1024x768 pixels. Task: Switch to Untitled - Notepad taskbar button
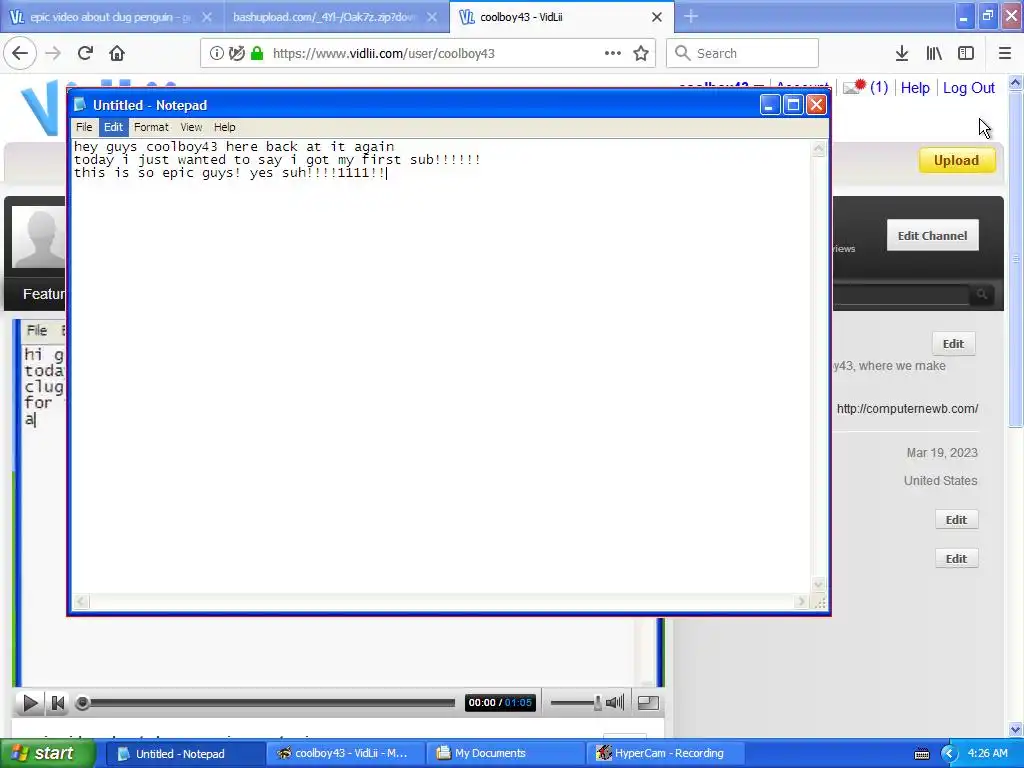tap(184, 754)
